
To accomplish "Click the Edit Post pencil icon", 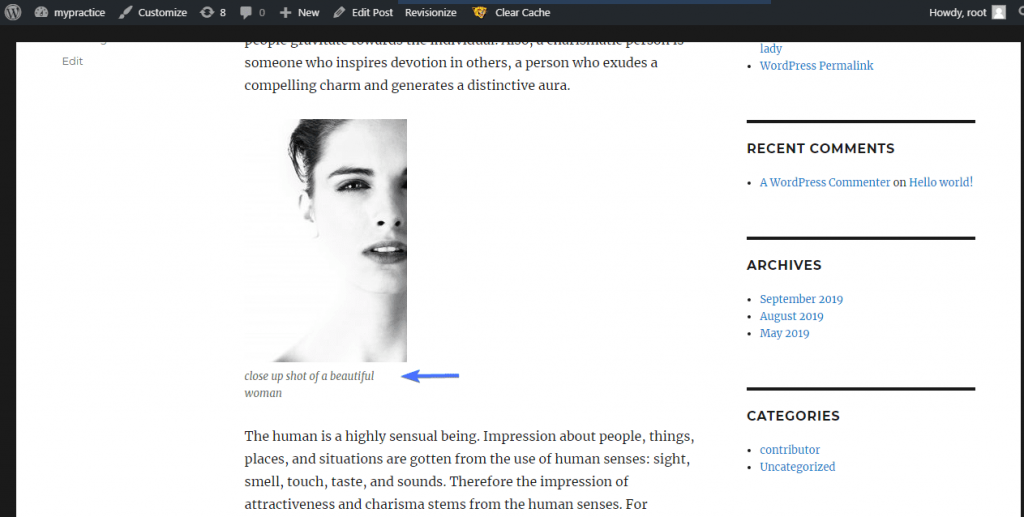I will coord(339,12).
